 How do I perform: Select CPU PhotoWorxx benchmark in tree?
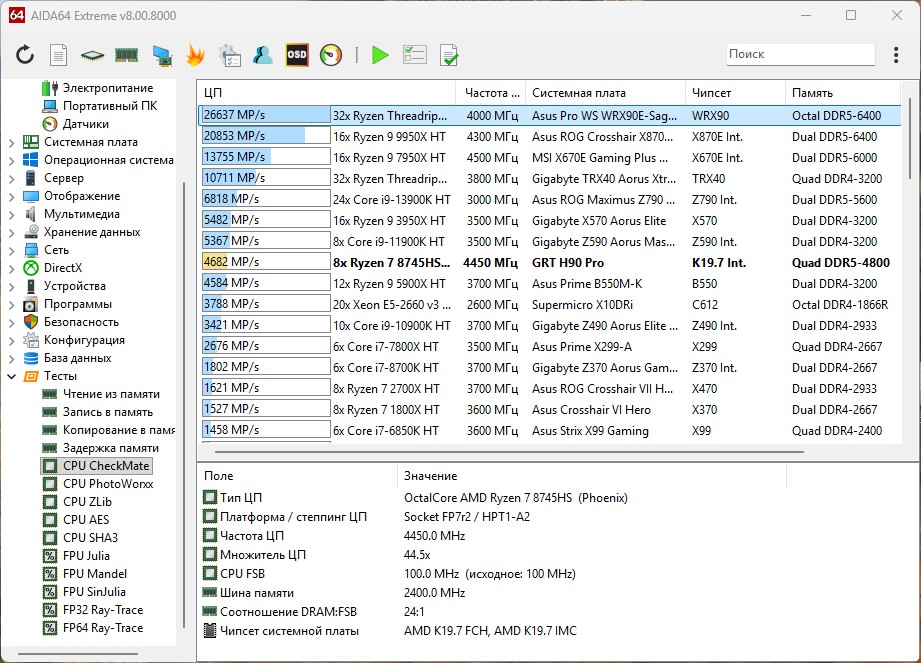[x=107, y=484]
